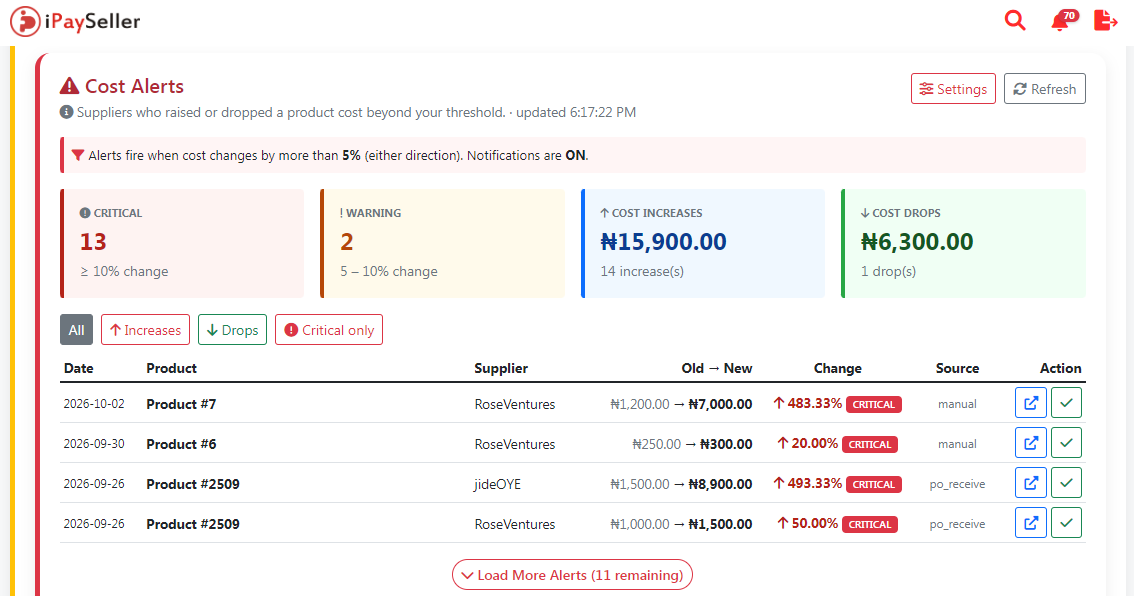Click supplier jideOYE in the table
This screenshot has width=1134, height=596.
(x=498, y=485)
